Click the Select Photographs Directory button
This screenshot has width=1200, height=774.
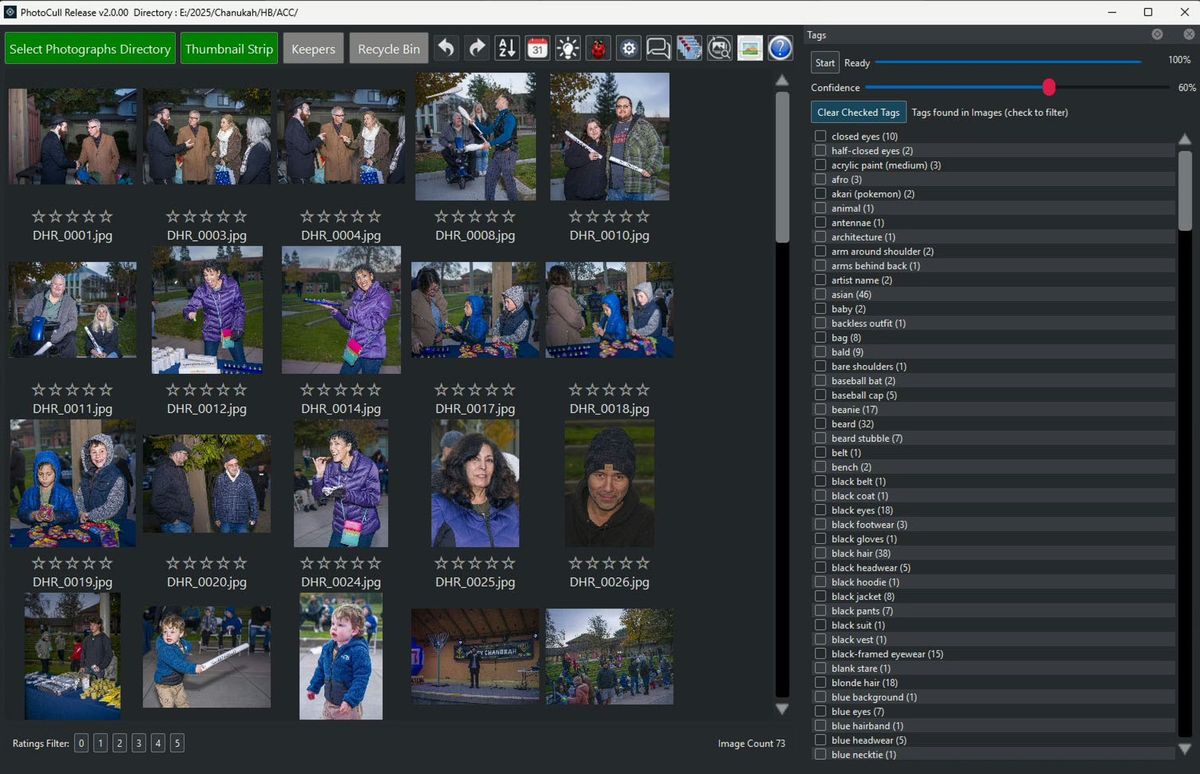coord(89,47)
